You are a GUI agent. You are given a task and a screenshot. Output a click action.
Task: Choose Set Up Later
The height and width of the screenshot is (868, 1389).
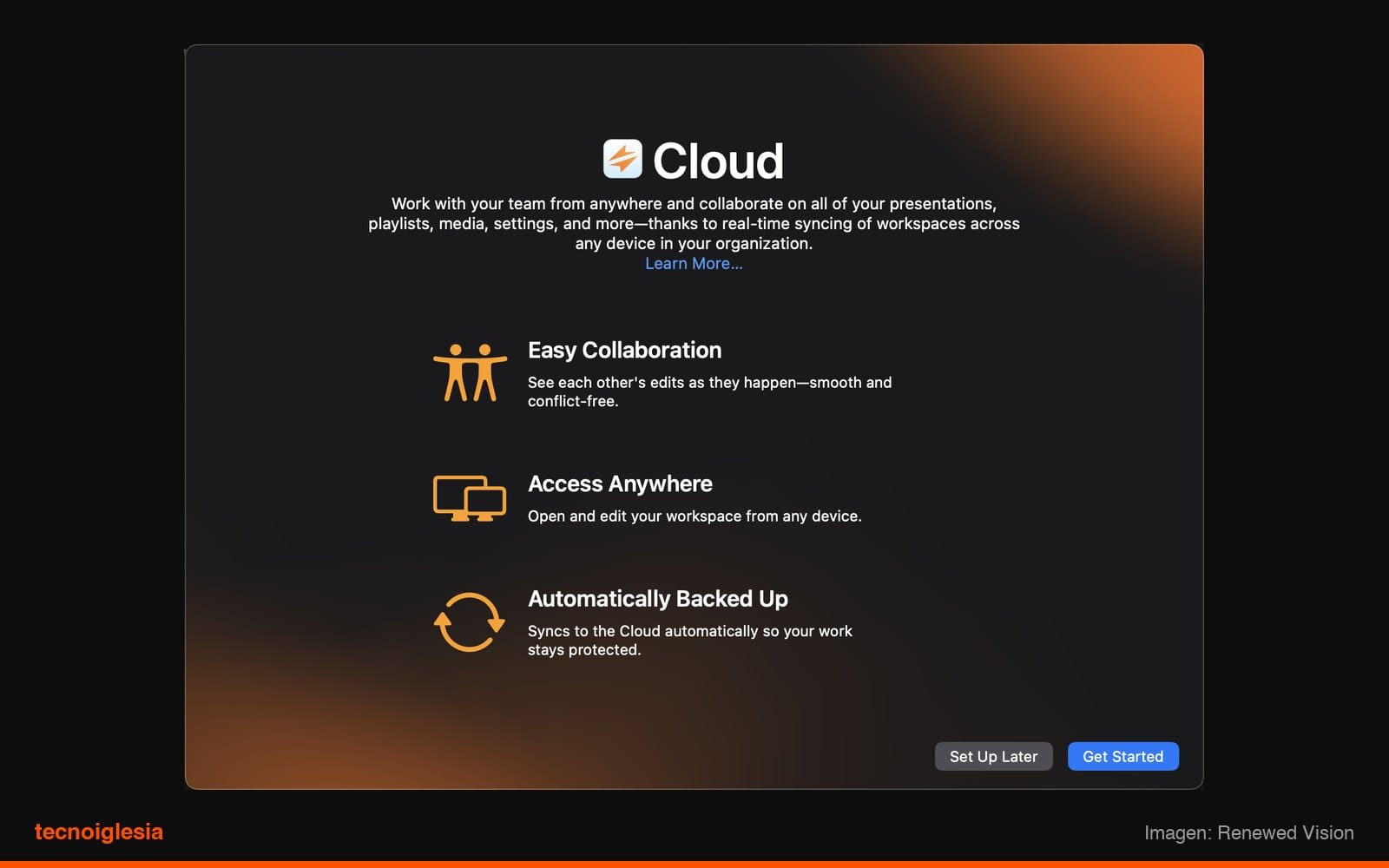click(993, 756)
